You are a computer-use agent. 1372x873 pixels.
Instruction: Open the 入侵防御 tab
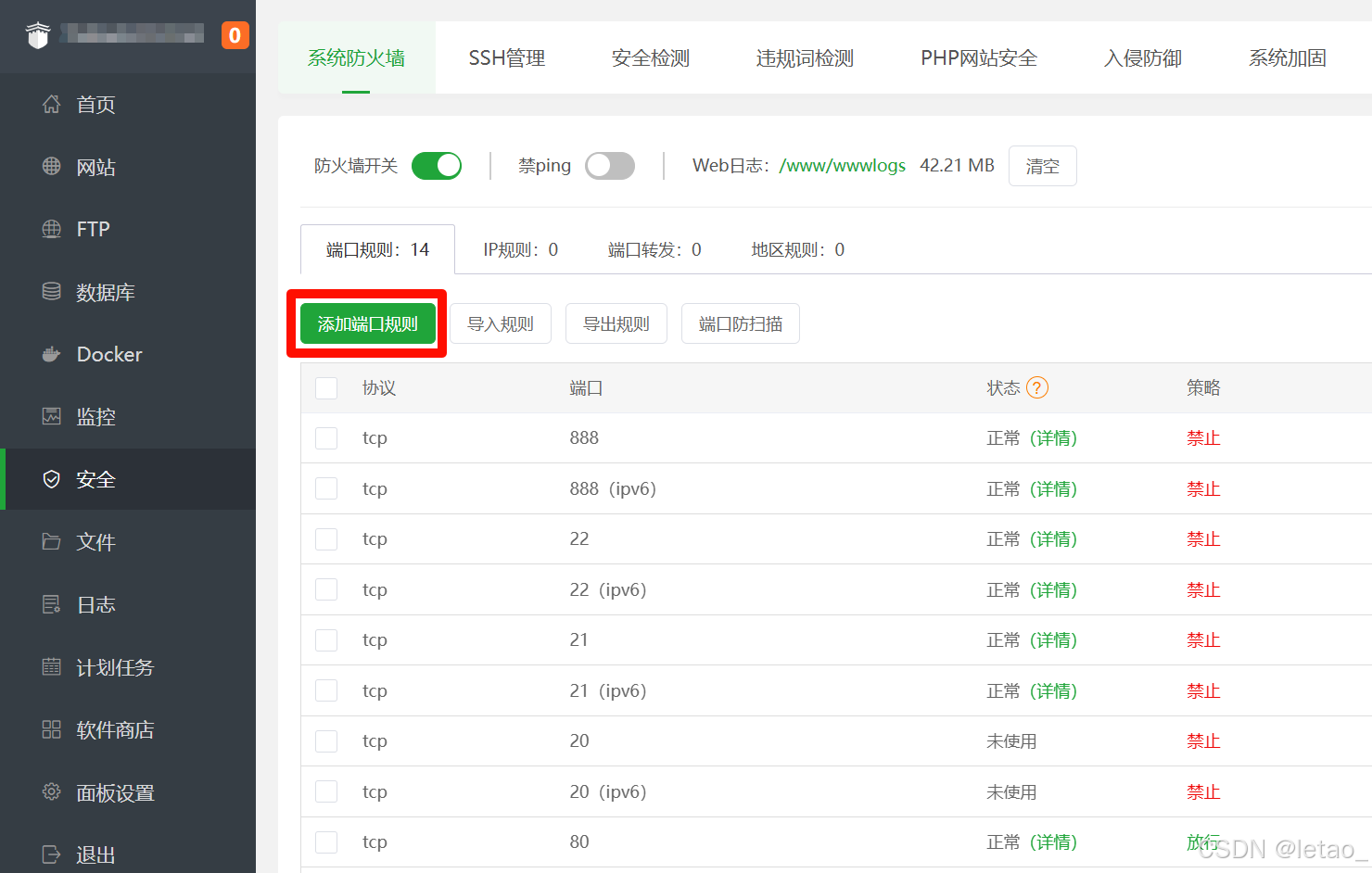pos(1143,57)
